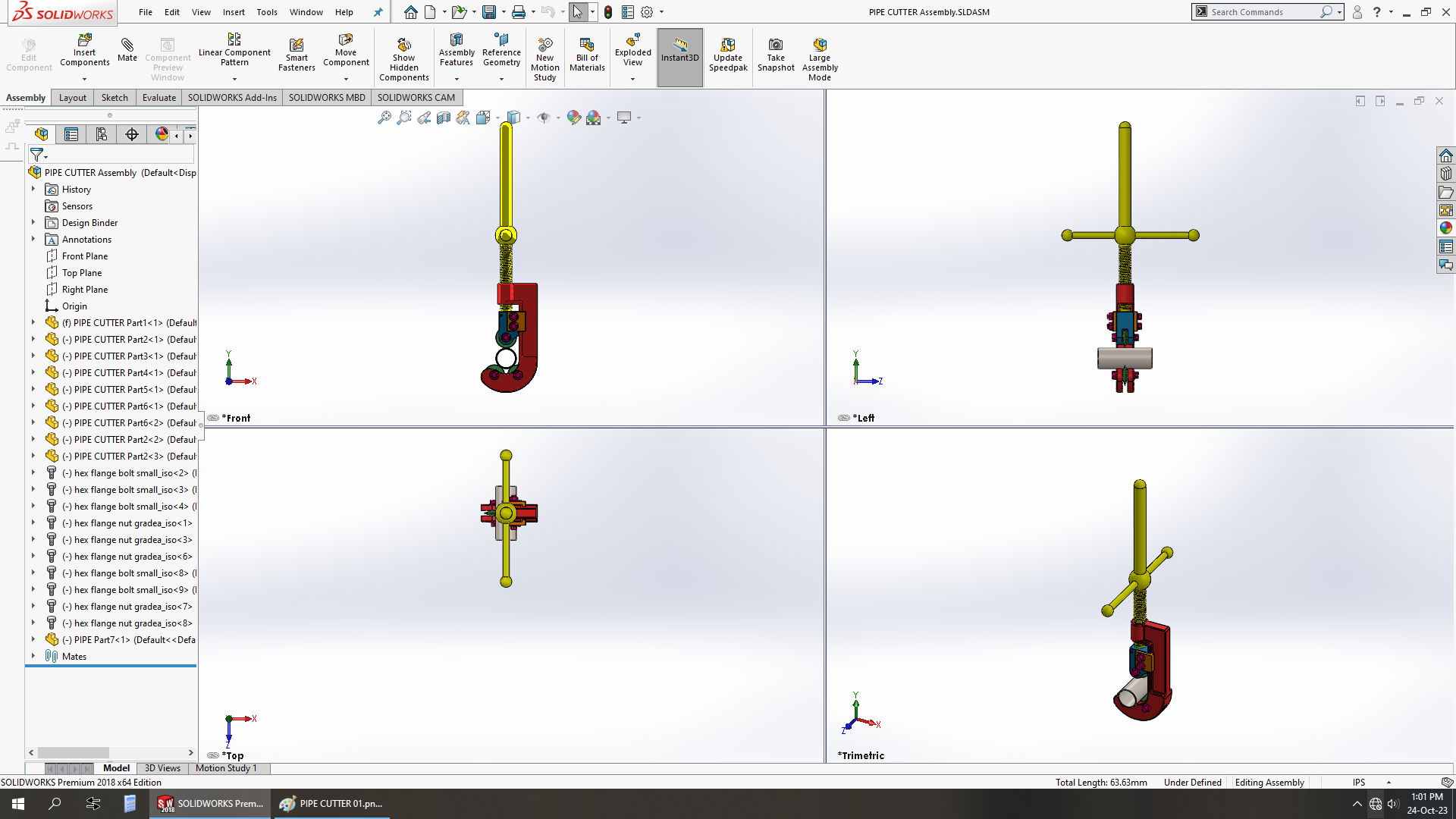Open DimXpertManager tab icon
Image resolution: width=1456 pixels, height=819 pixels.
(x=132, y=134)
